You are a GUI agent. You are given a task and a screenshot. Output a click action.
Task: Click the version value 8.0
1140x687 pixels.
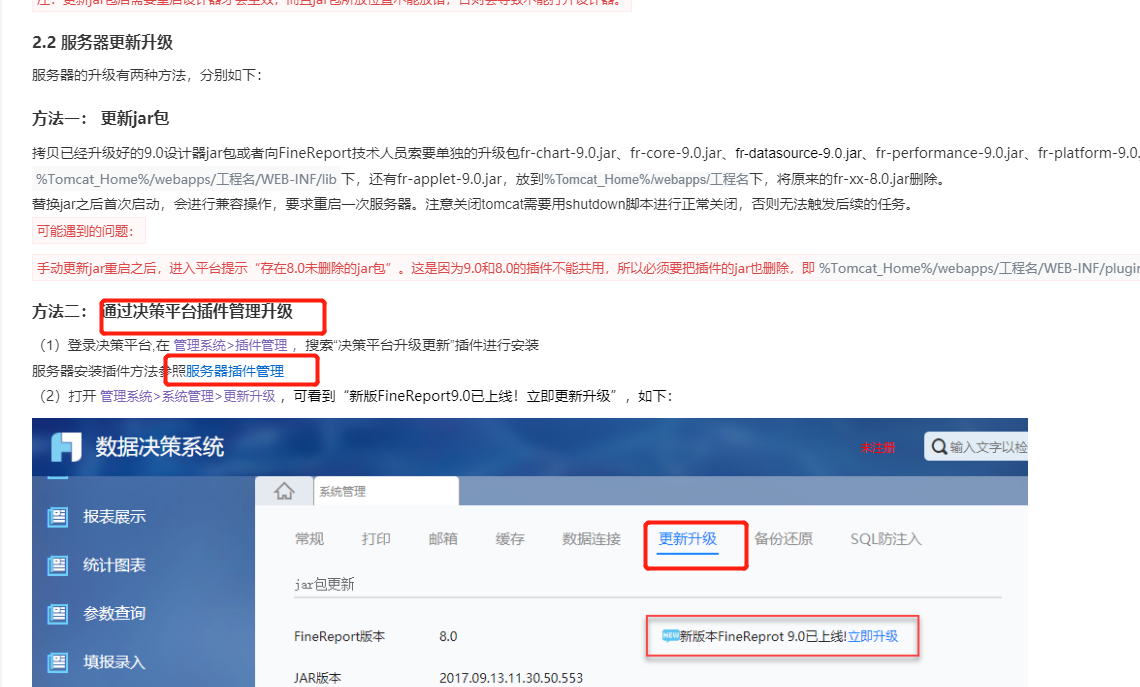[448, 636]
